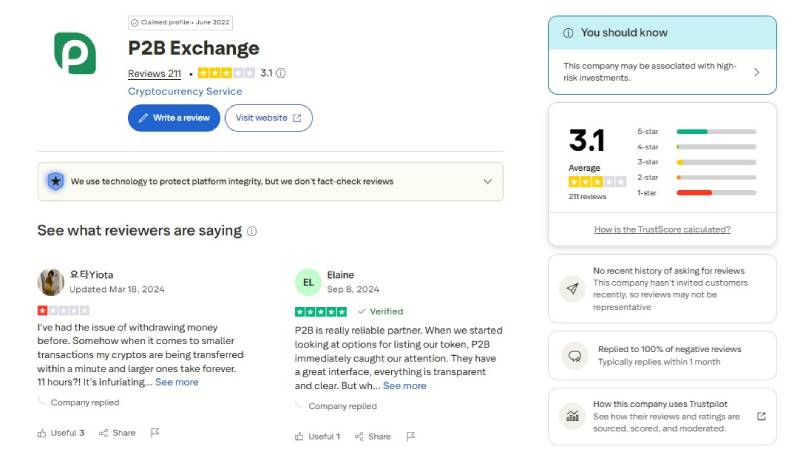Click How this company uses Trustpilot
The width and height of the screenshot is (800, 455).
coord(660,404)
